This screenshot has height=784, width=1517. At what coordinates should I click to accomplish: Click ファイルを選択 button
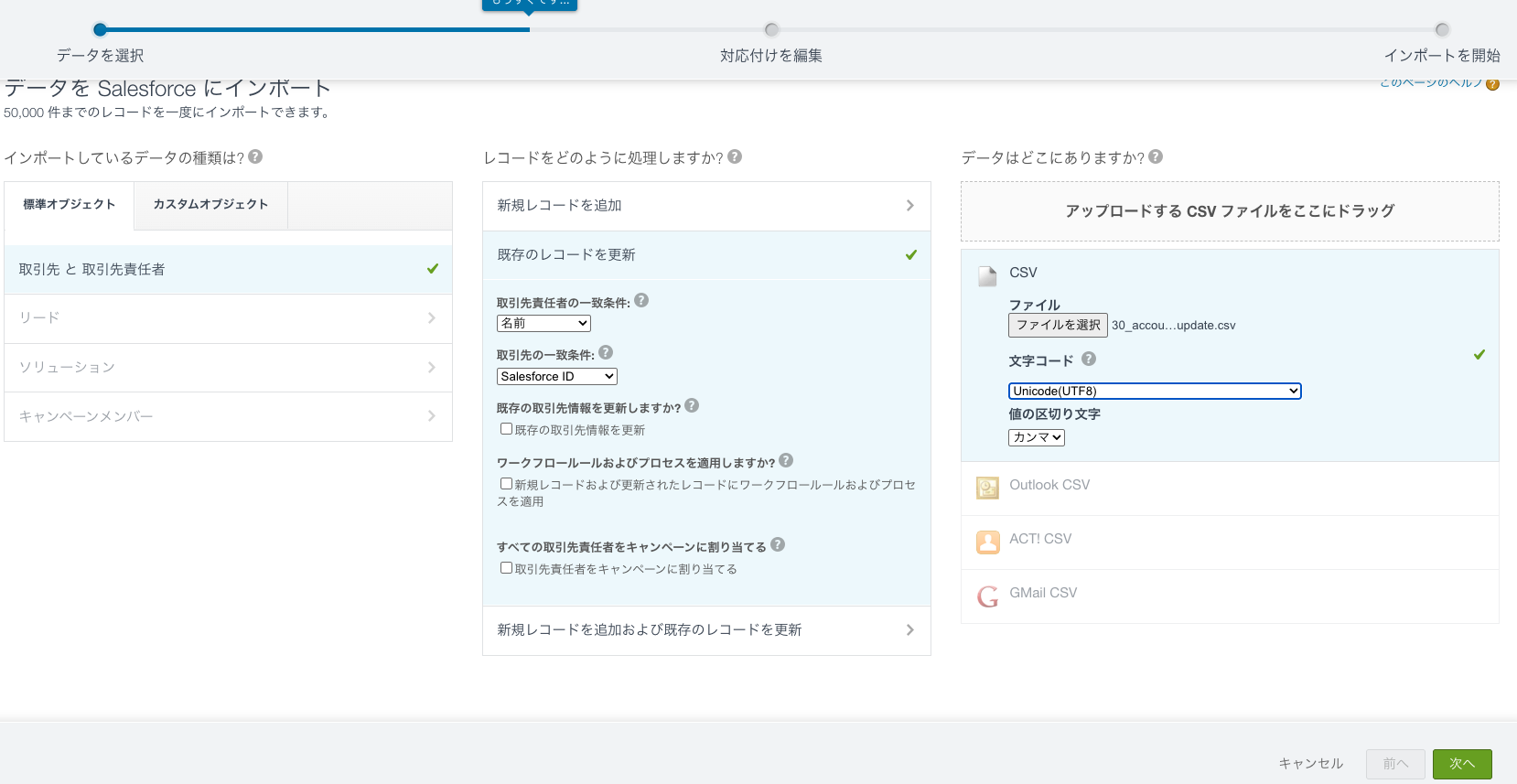coord(1058,325)
